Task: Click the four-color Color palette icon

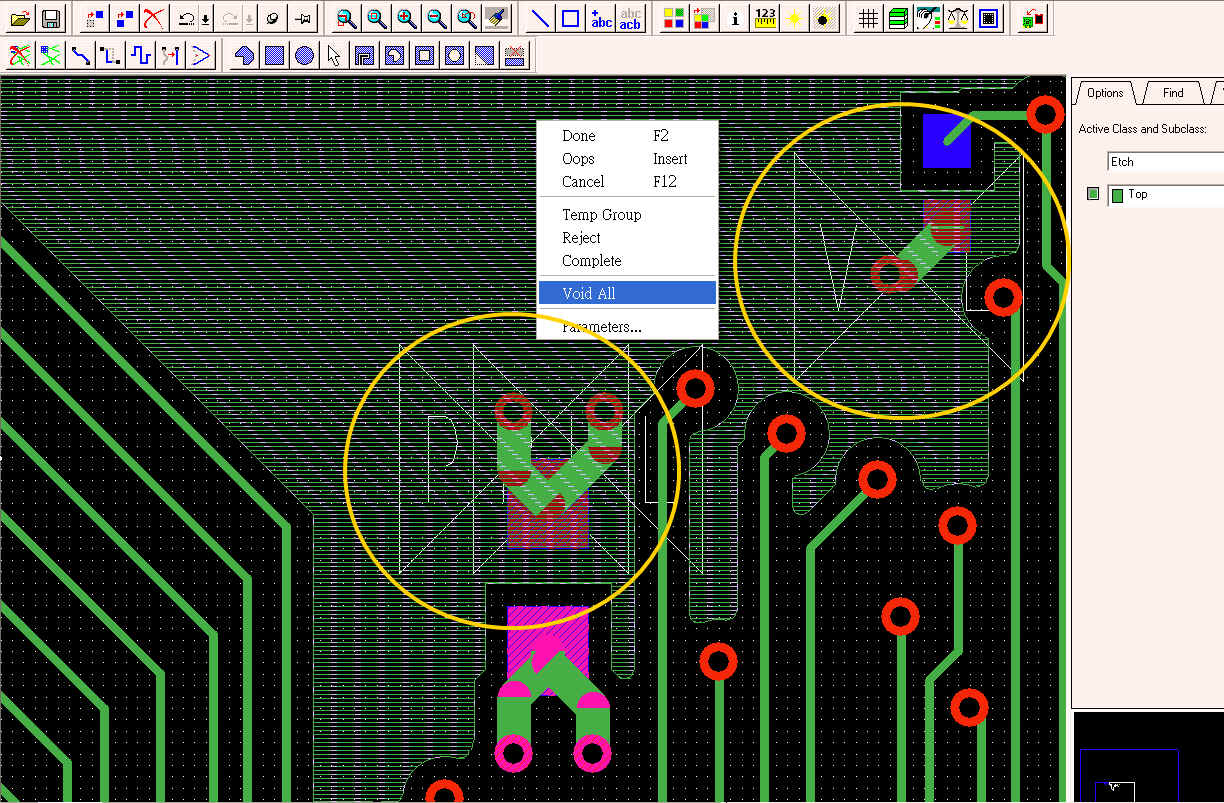Action: pos(675,18)
